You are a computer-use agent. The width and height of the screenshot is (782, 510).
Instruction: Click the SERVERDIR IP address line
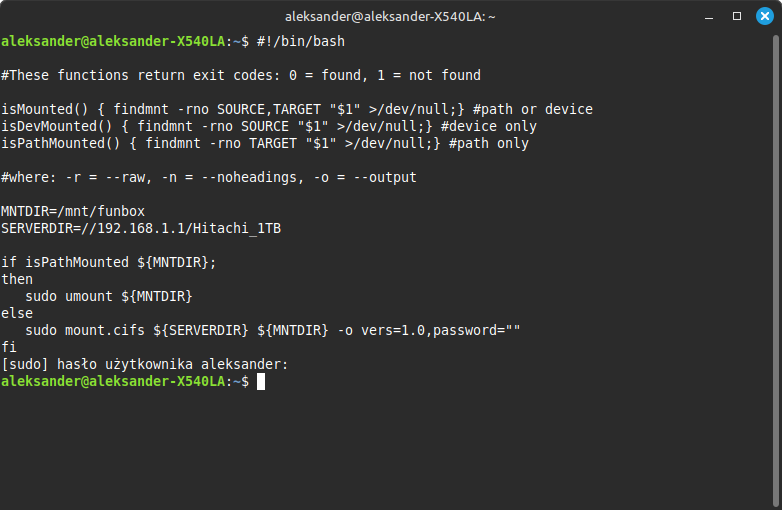pyautogui.click(x=141, y=229)
